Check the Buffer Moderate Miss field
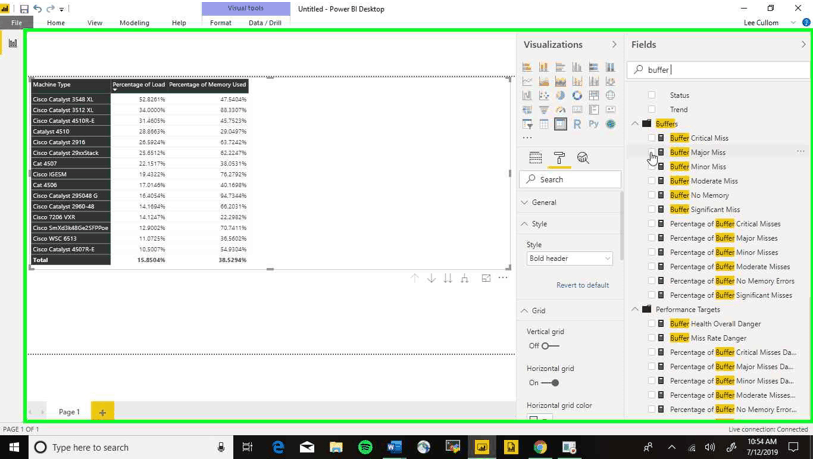Image resolution: width=815 pixels, height=460 pixels. click(652, 181)
